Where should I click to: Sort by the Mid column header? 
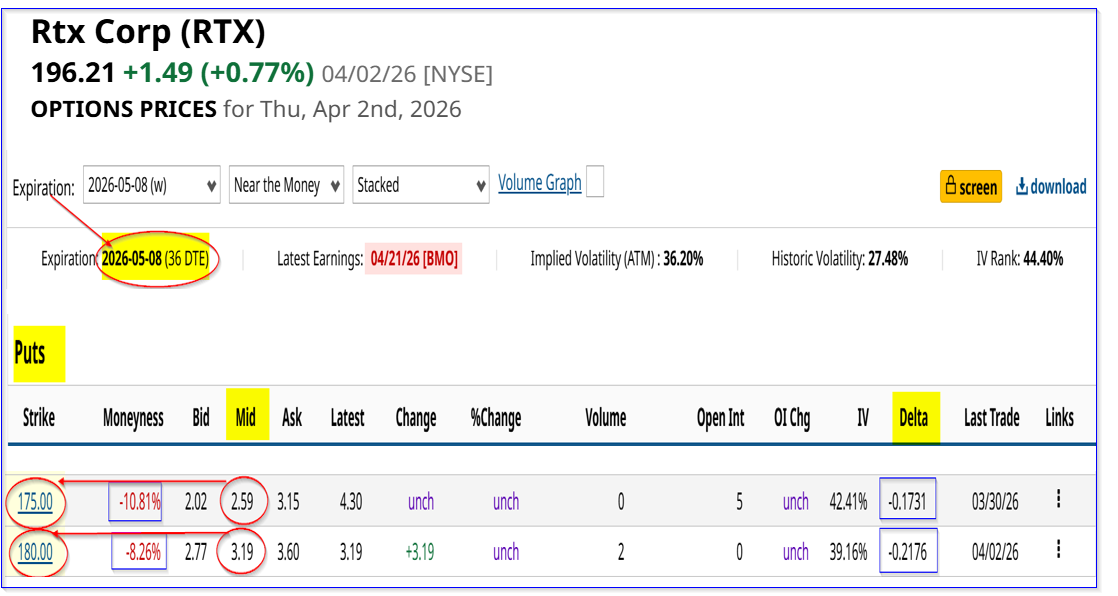pos(246,418)
